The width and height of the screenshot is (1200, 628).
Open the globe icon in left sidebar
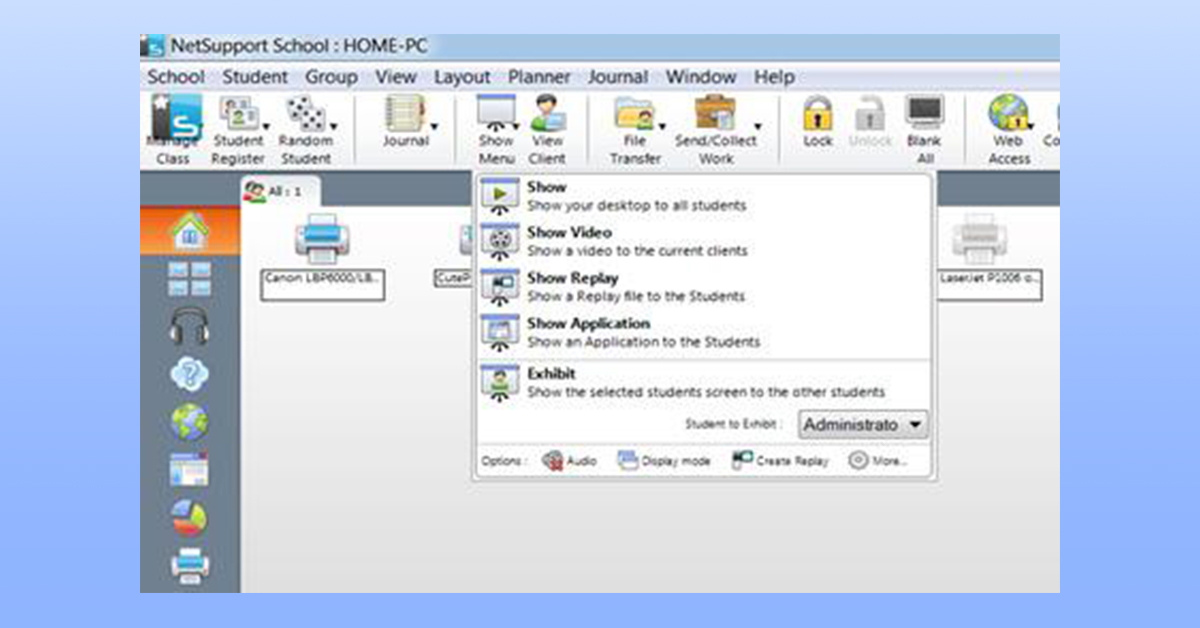(x=189, y=422)
